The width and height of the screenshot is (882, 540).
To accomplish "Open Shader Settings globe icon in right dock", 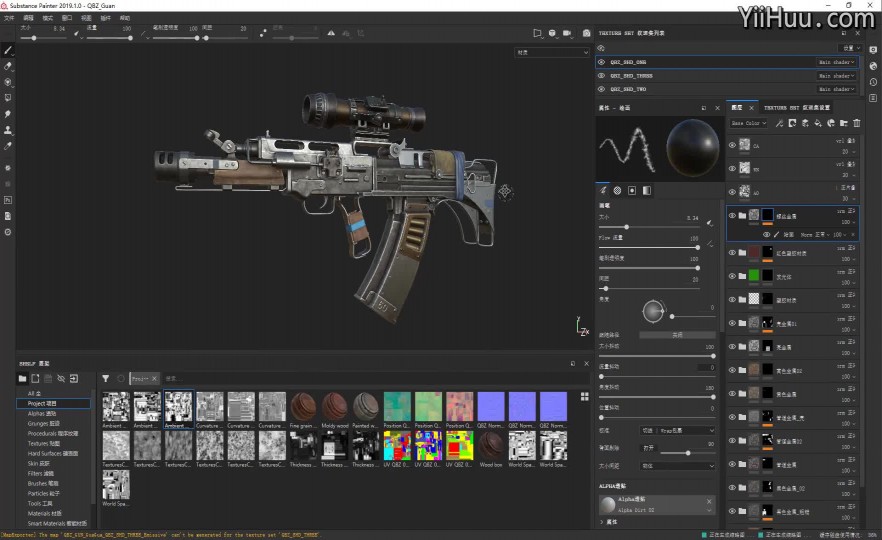I will [873, 66].
